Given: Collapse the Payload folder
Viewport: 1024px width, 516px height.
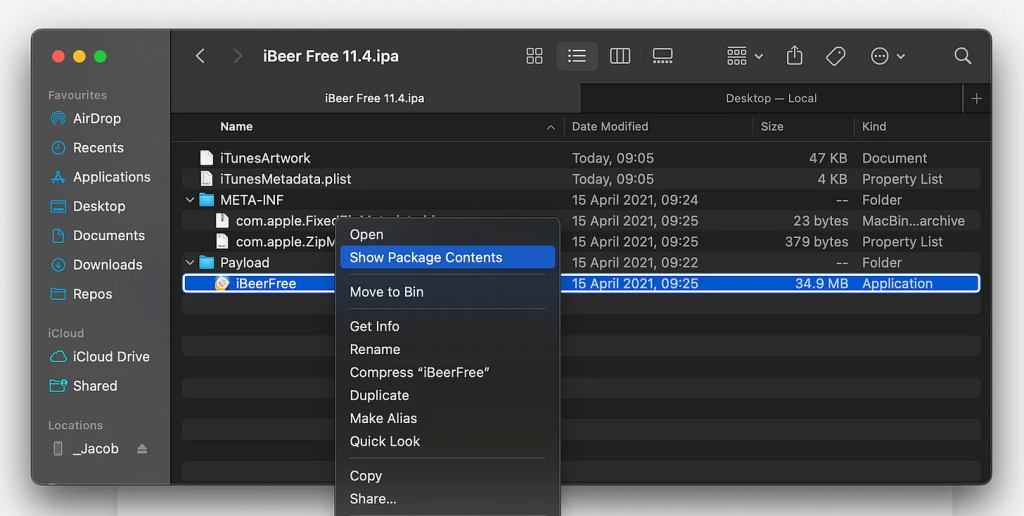Looking at the screenshot, I should pos(190,263).
